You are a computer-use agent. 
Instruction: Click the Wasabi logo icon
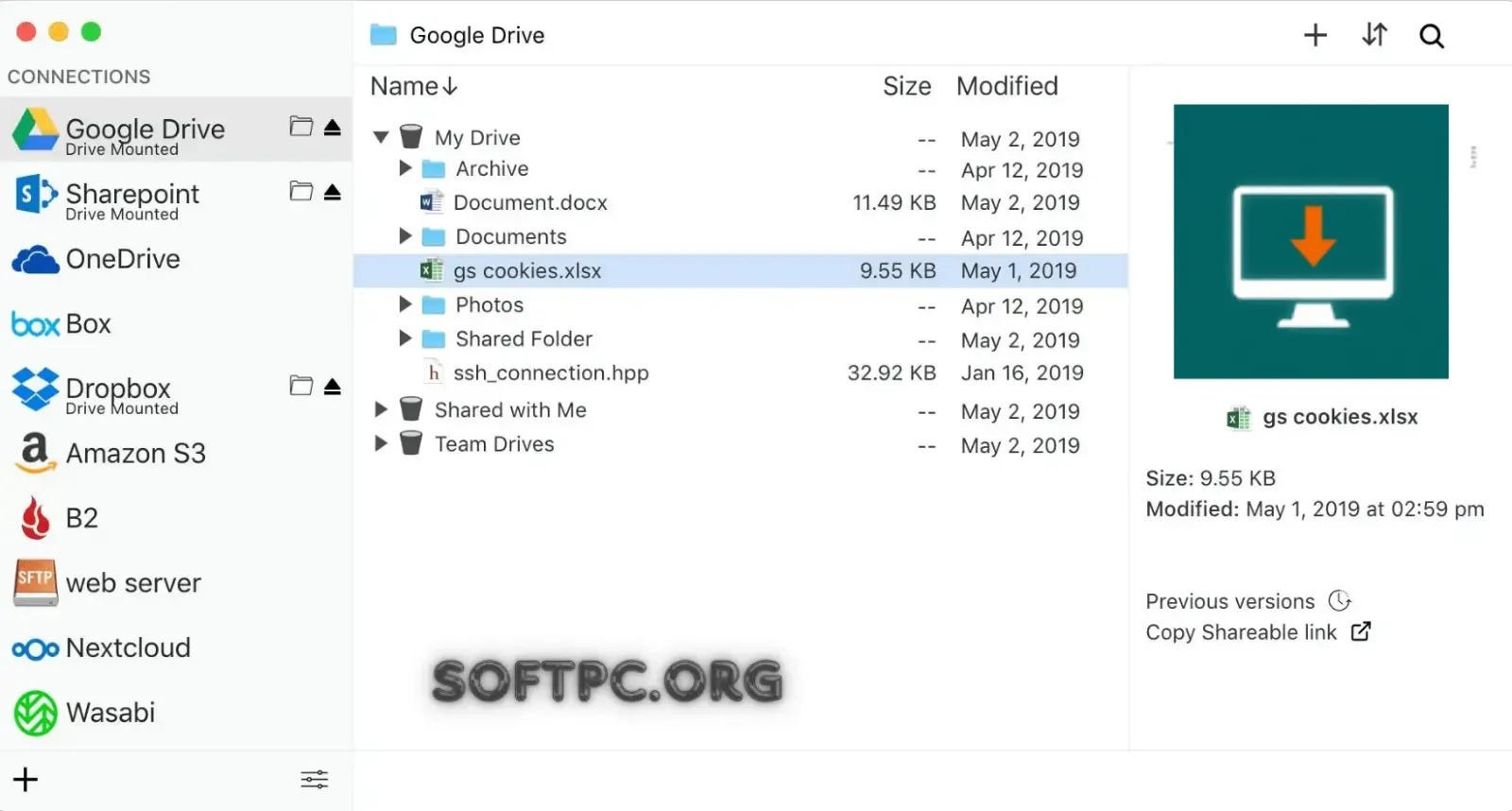click(35, 713)
